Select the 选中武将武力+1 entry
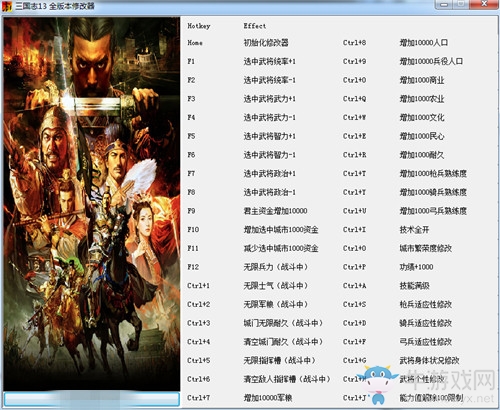The width and height of the screenshot is (500, 410). [269, 99]
